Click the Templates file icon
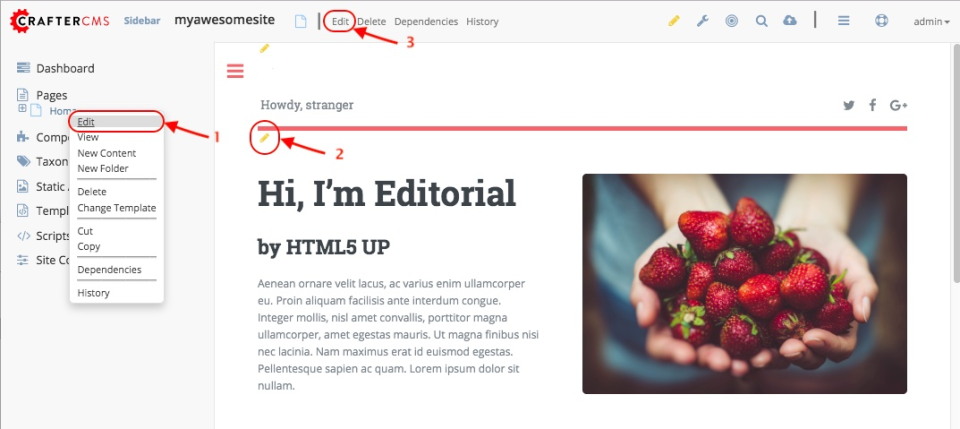The width and height of the screenshot is (960, 429). [x=23, y=211]
